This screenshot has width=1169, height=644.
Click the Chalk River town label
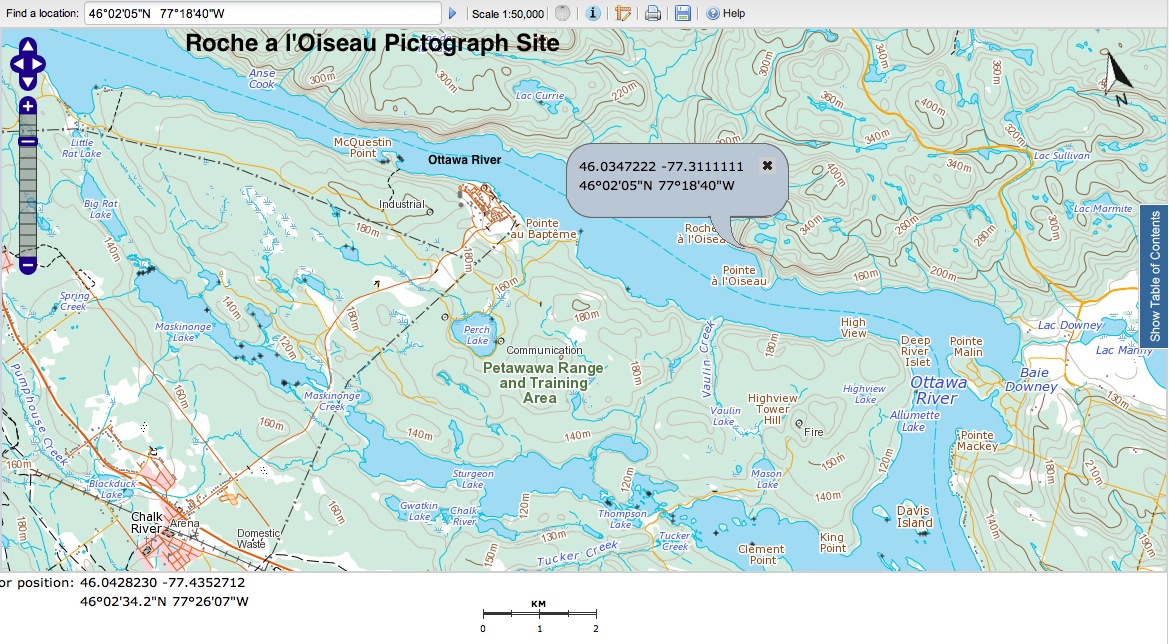point(146,523)
